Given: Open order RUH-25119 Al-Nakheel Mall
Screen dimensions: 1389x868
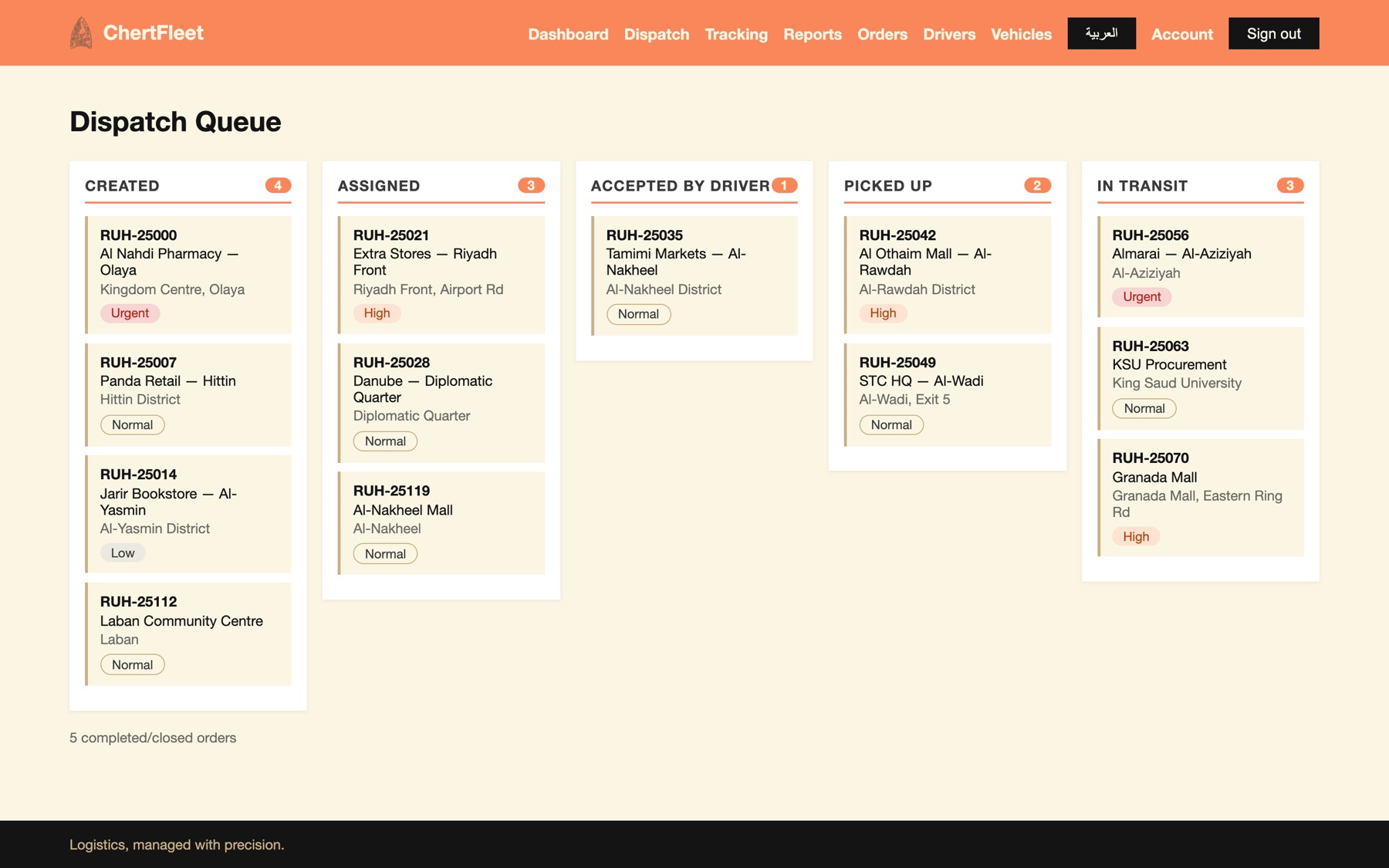Looking at the screenshot, I should coord(441,523).
